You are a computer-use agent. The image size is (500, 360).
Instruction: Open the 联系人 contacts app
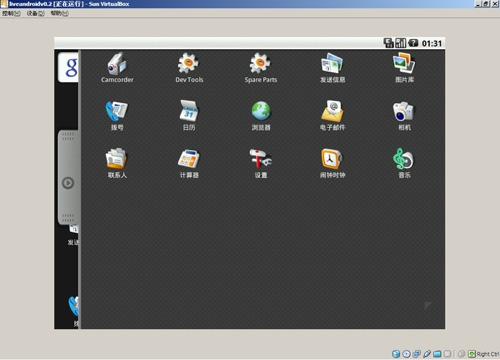coord(117,163)
